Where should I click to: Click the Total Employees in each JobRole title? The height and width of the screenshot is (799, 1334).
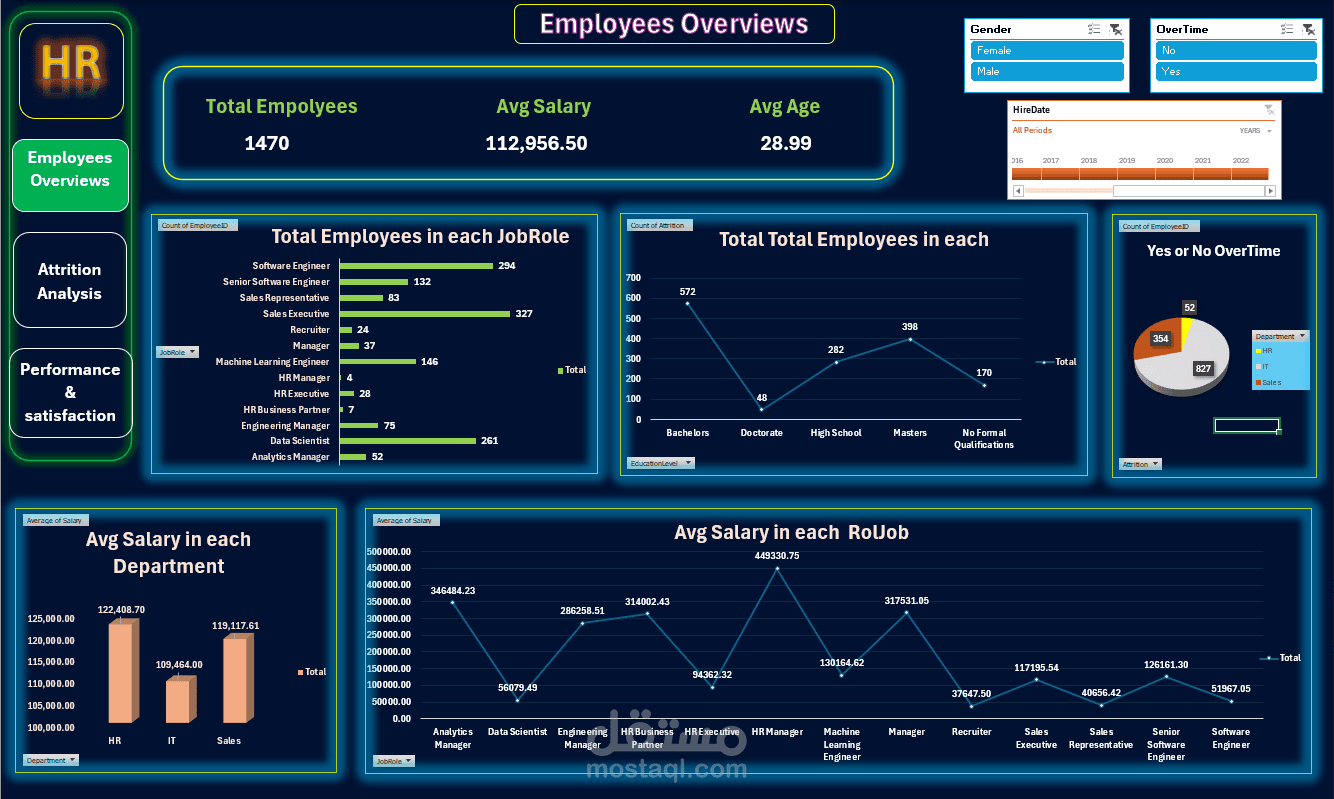coord(421,237)
